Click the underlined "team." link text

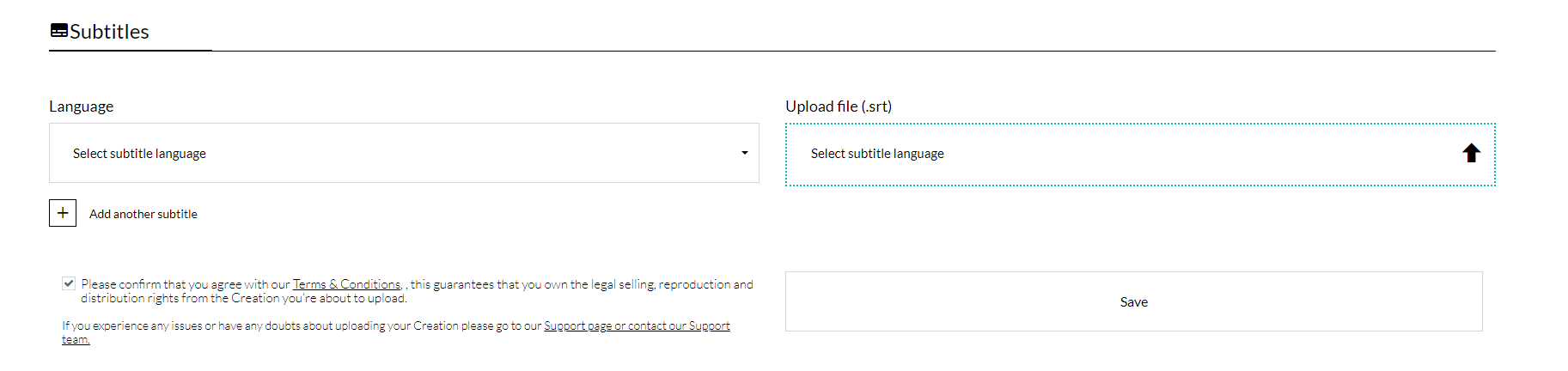pyautogui.click(x=76, y=339)
